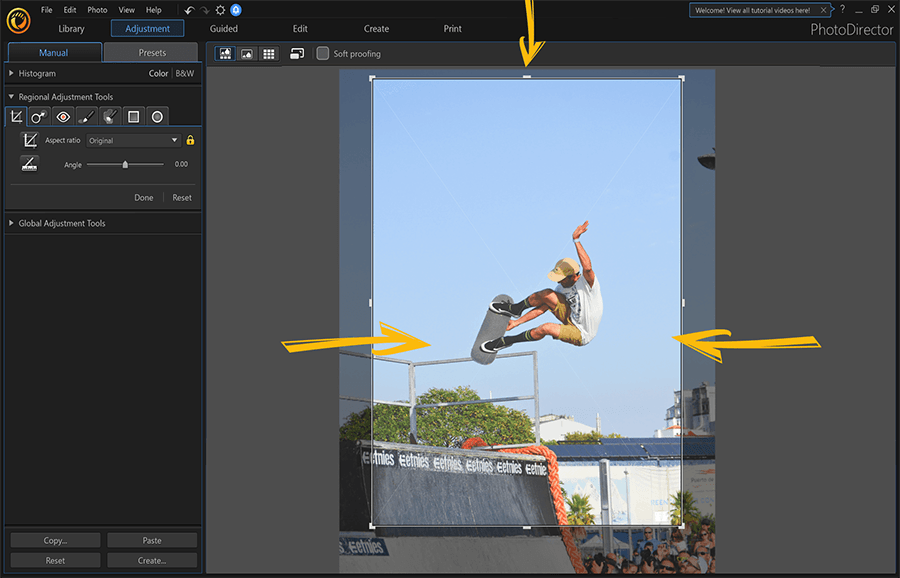
Task: Click the Done button to apply crop
Action: 143,197
